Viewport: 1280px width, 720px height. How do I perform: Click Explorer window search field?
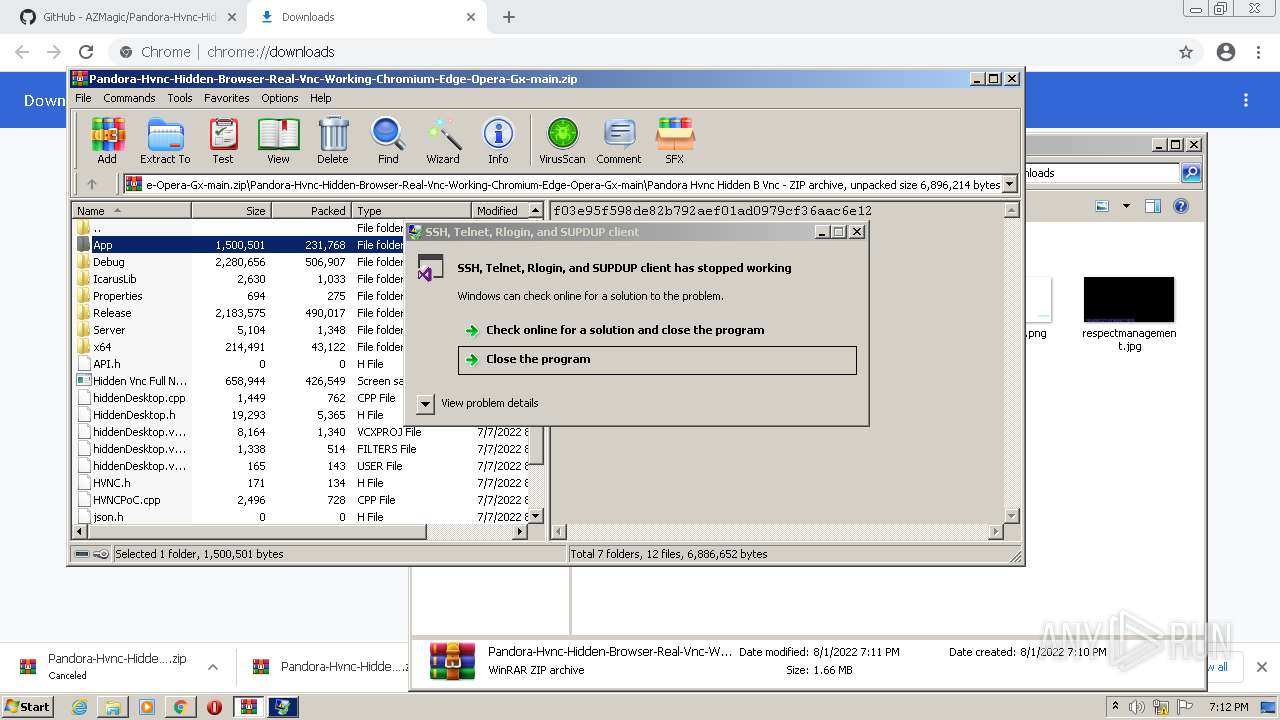[1102, 173]
